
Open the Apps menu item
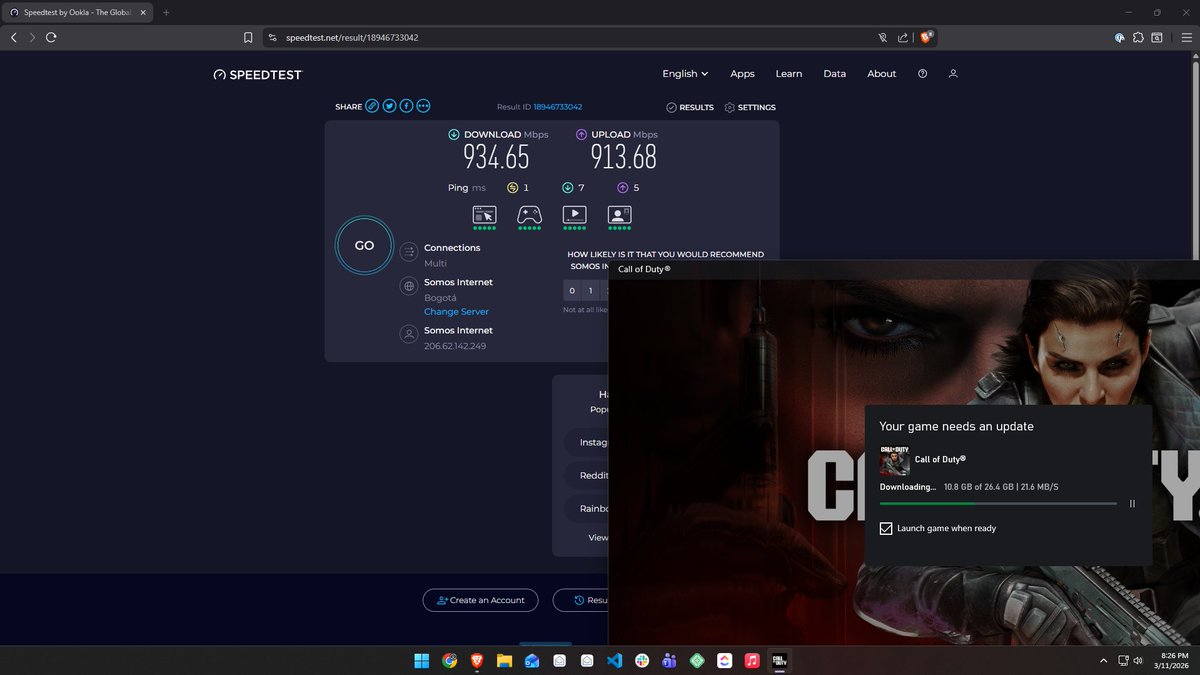pyautogui.click(x=742, y=74)
